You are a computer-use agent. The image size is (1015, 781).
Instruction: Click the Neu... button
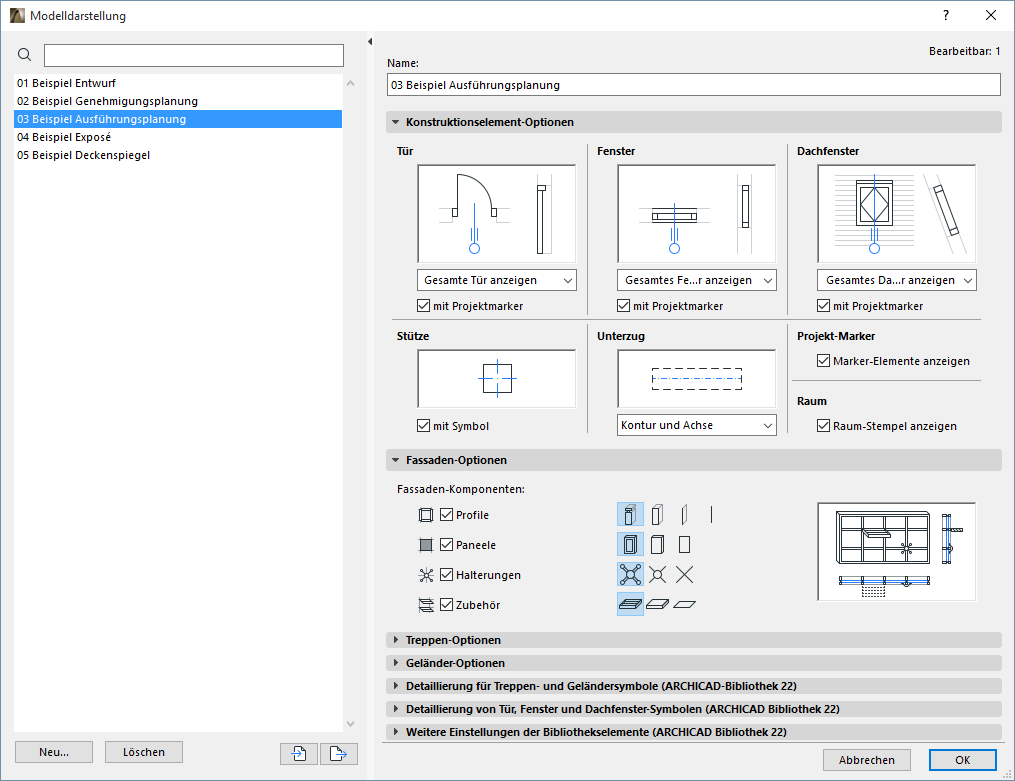click(x=53, y=752)
